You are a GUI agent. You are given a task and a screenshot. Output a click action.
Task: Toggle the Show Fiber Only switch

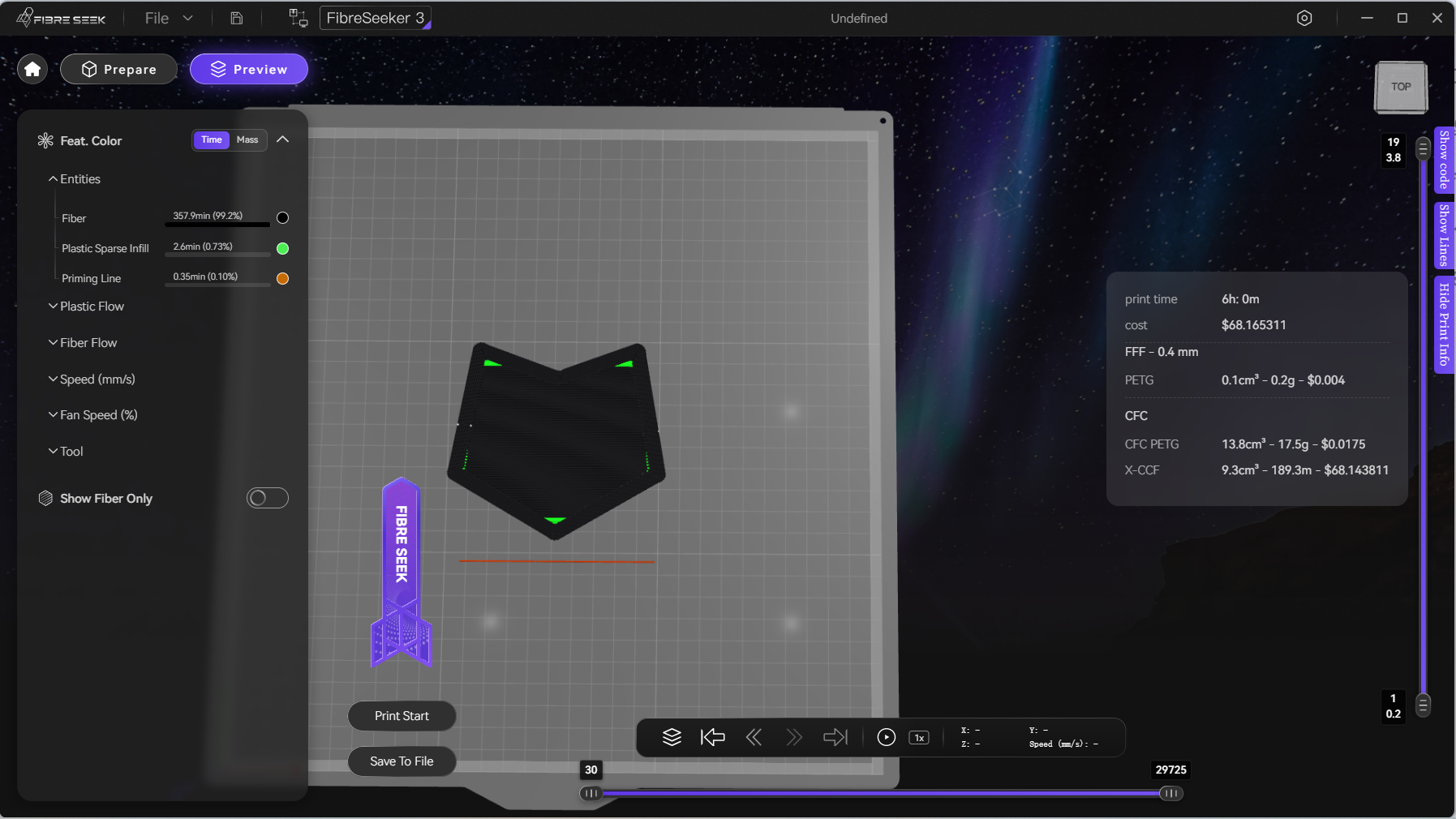pyautogui.click(x=268, y=498)
